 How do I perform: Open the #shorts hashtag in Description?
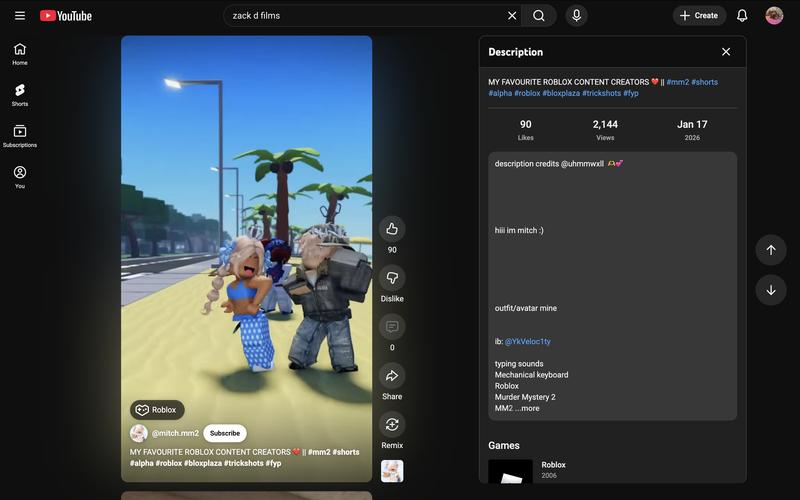705,82
